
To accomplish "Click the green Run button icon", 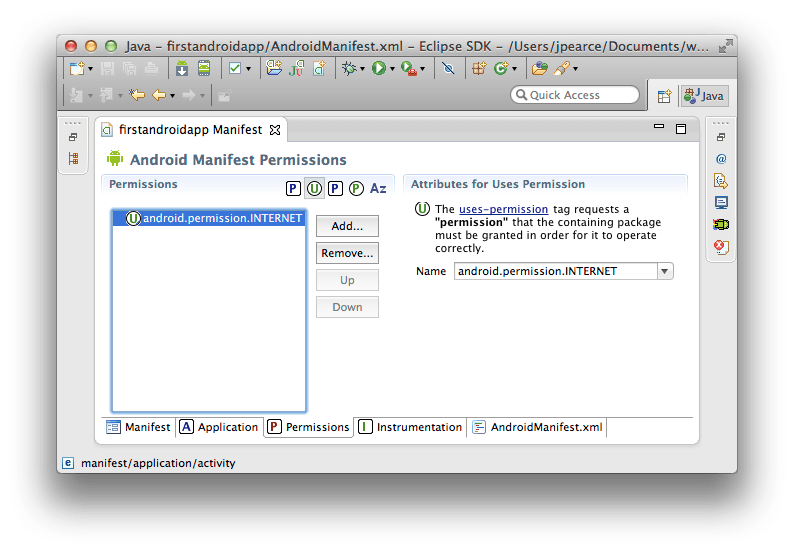I will coord(379,68).
